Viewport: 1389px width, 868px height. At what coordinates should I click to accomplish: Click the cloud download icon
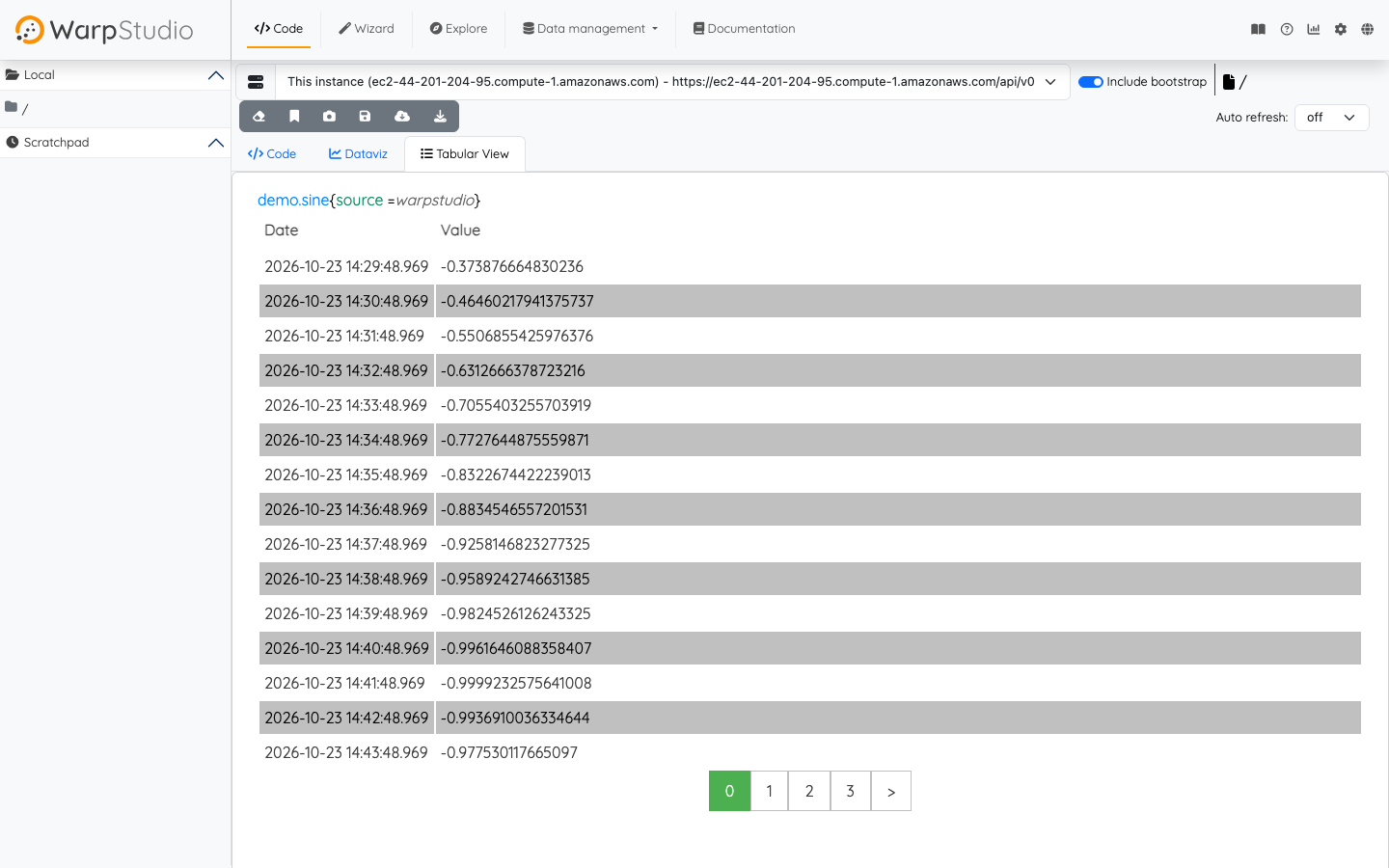(x=402, y=117)
